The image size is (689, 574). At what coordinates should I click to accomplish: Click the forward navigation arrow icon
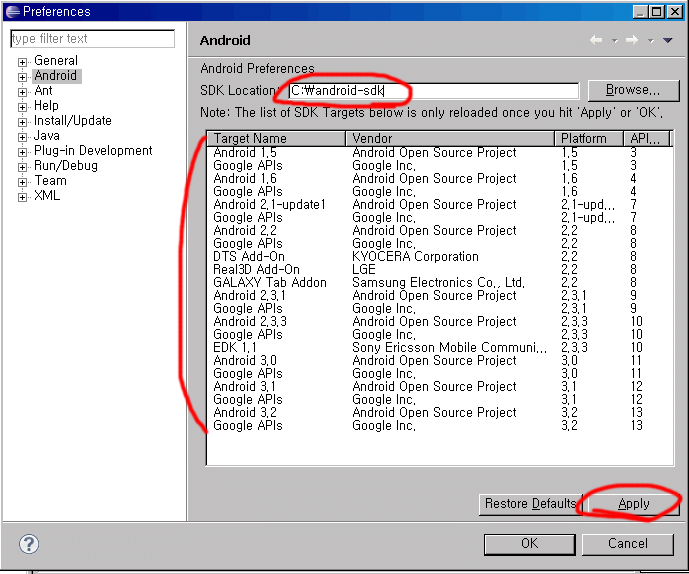(632, 40)
